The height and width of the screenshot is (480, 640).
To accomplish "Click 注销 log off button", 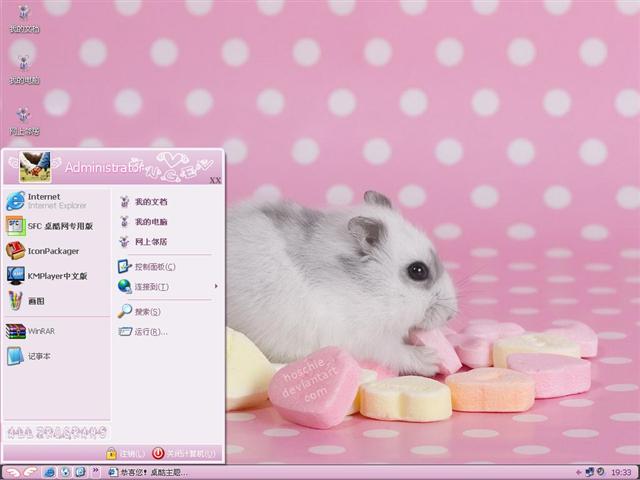I will click(x=126, y=453).
